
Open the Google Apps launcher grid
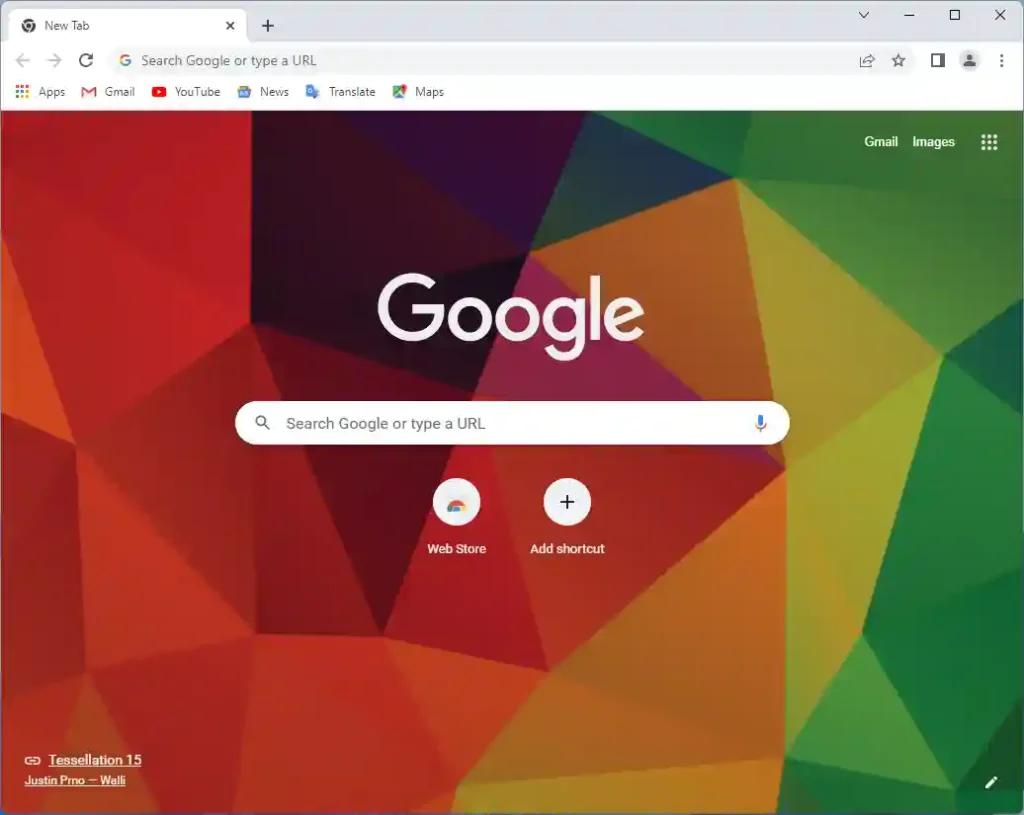tap(989, 142)
